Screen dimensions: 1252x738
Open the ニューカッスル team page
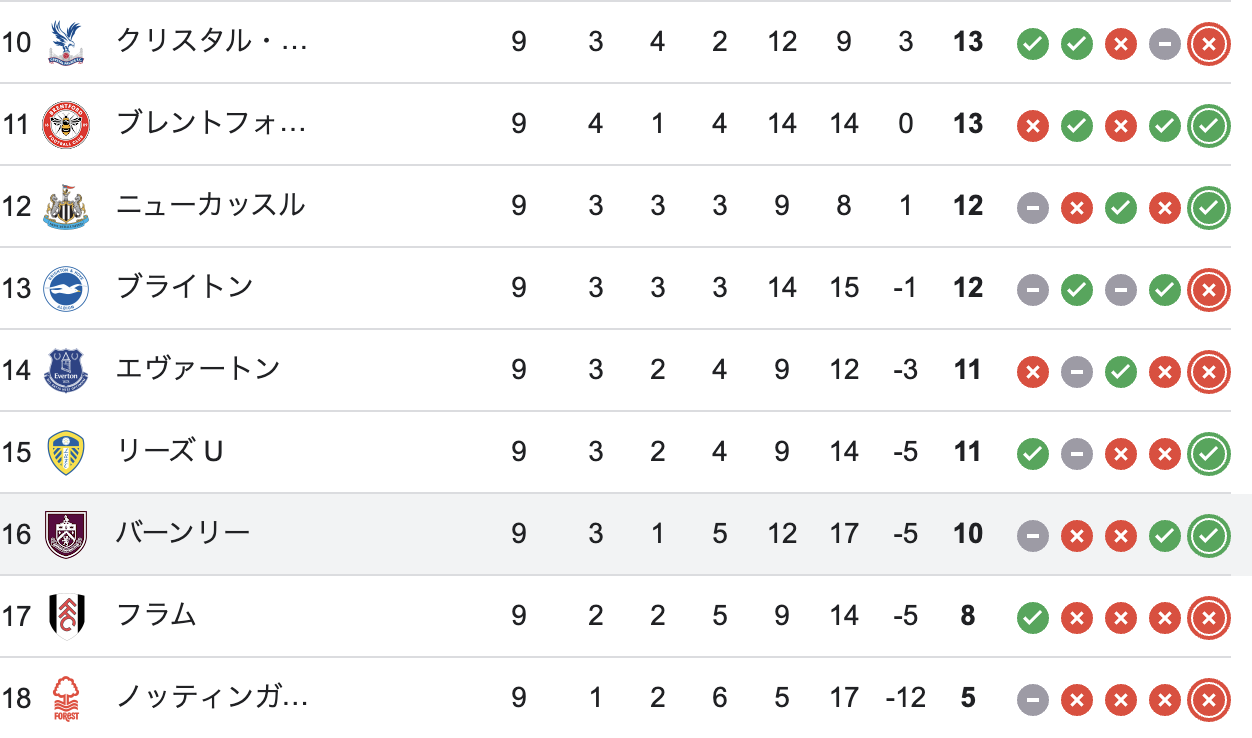211,206
